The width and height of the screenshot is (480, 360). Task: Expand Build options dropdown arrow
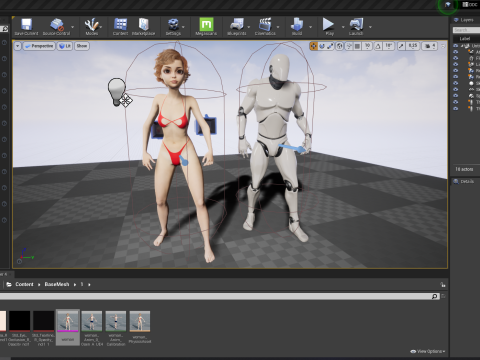coord(311,27)
